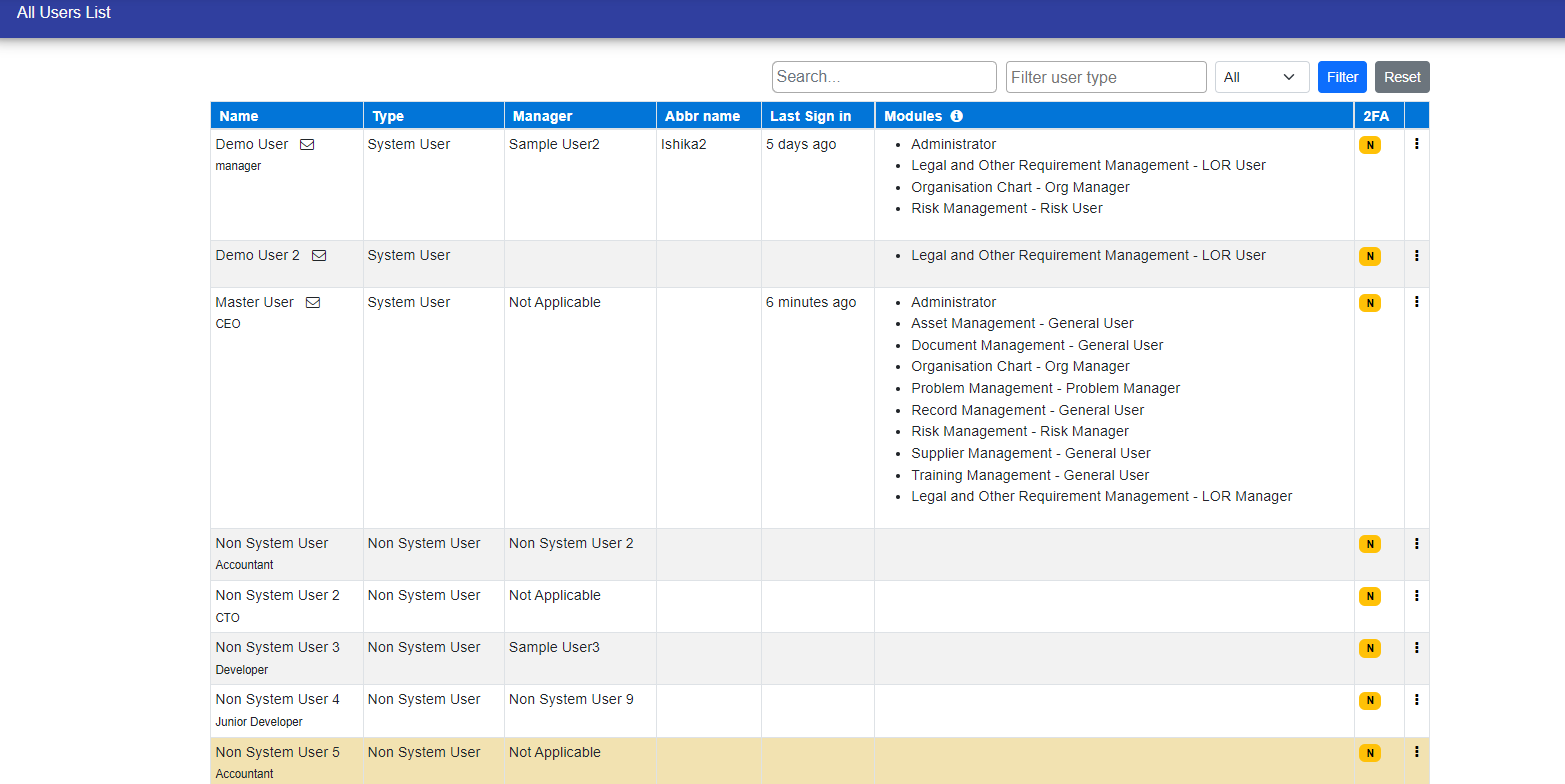Screen dimensions: 1565x784
Task: Sort by the Name column header
Action: tap(239, 116)
